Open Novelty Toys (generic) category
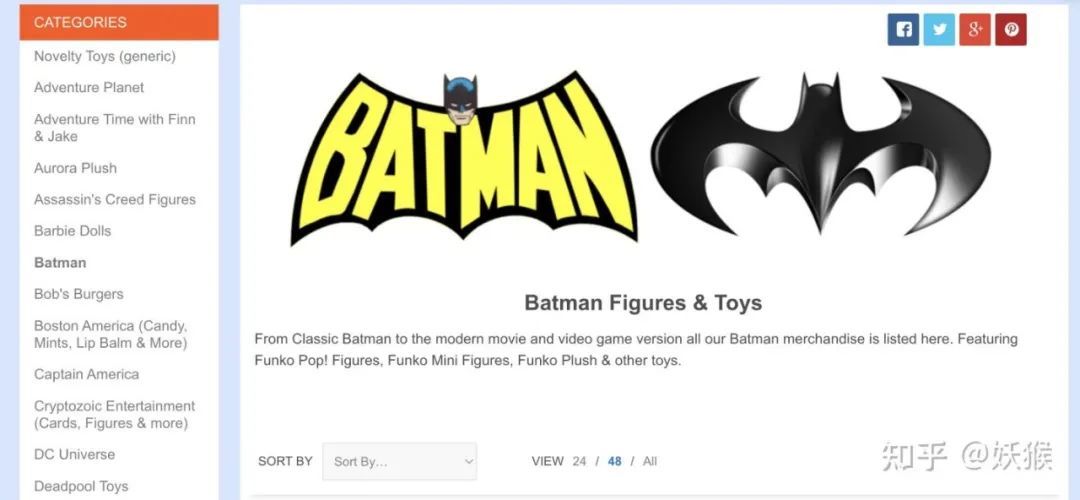The image size is (1080, 500). 105,56
